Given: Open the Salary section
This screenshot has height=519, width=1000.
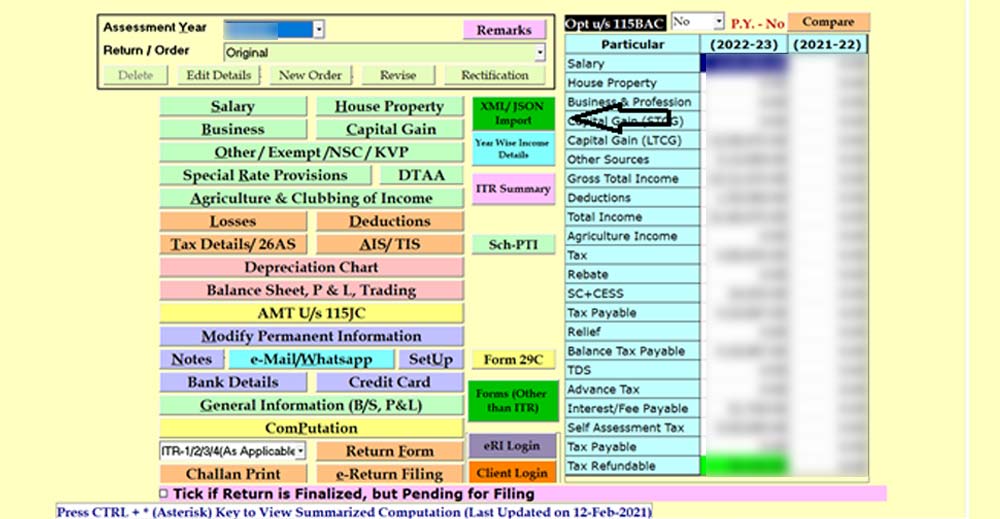Looking at the screenshot, I should (x=232, y=106).
